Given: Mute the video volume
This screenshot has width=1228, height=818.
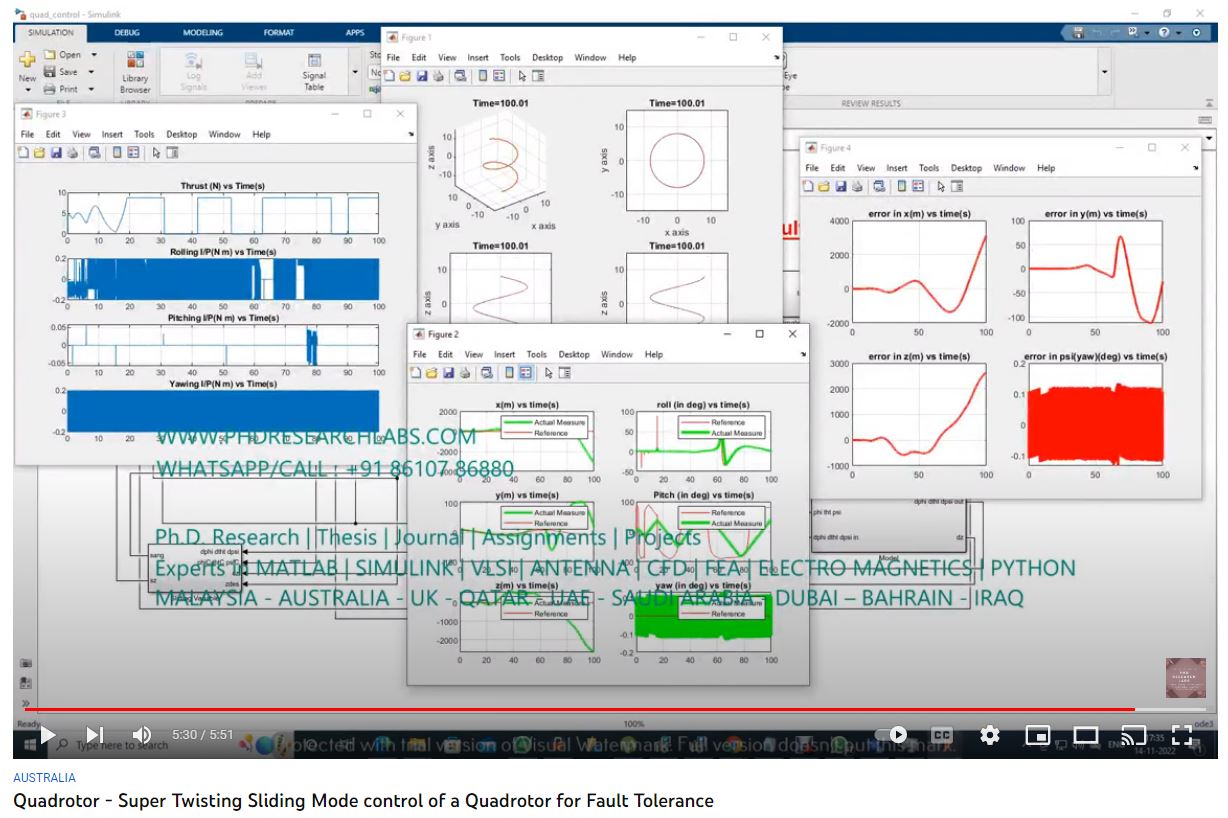Looking at the screenshot, I should click(x=142, y=736).
